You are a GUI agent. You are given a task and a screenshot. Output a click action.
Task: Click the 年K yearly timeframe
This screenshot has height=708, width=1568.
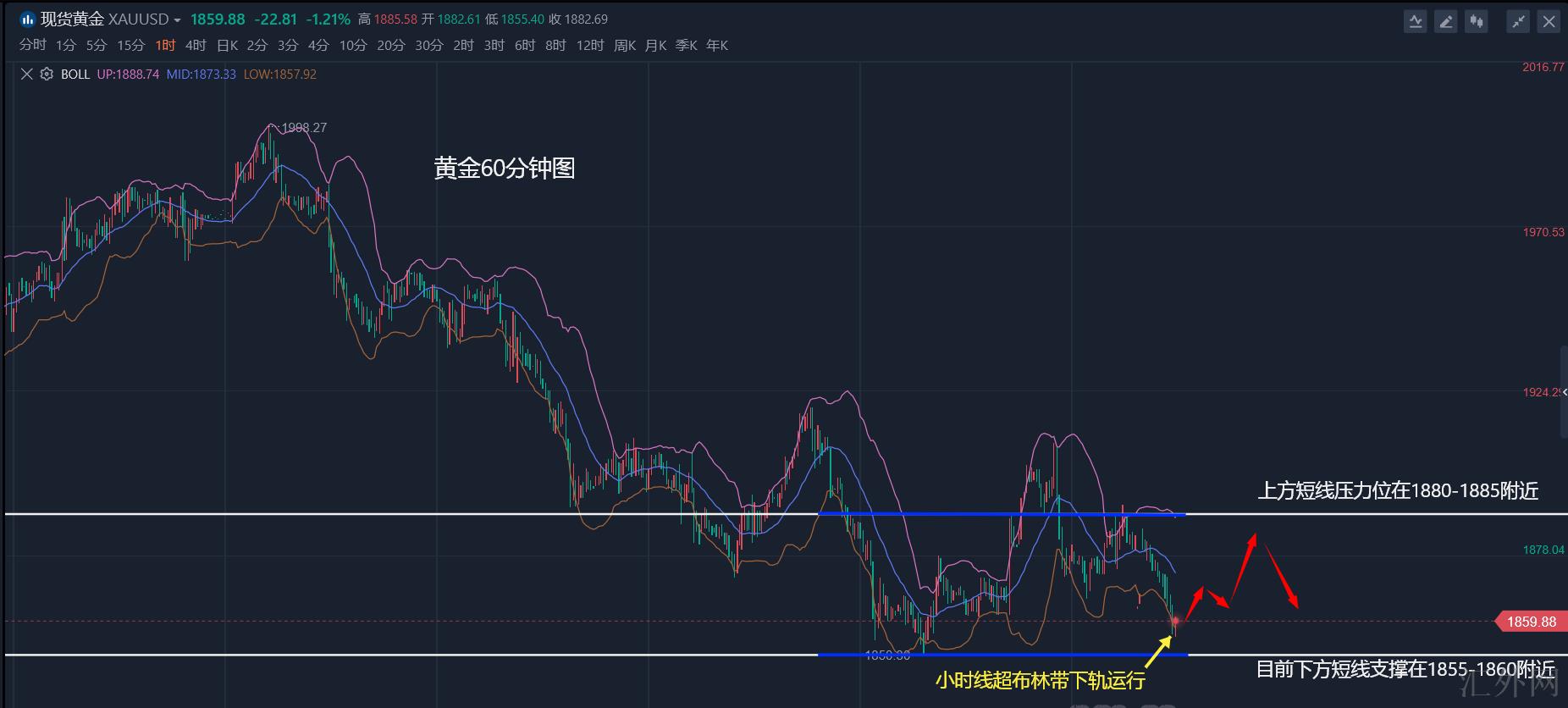pos(717,46)
